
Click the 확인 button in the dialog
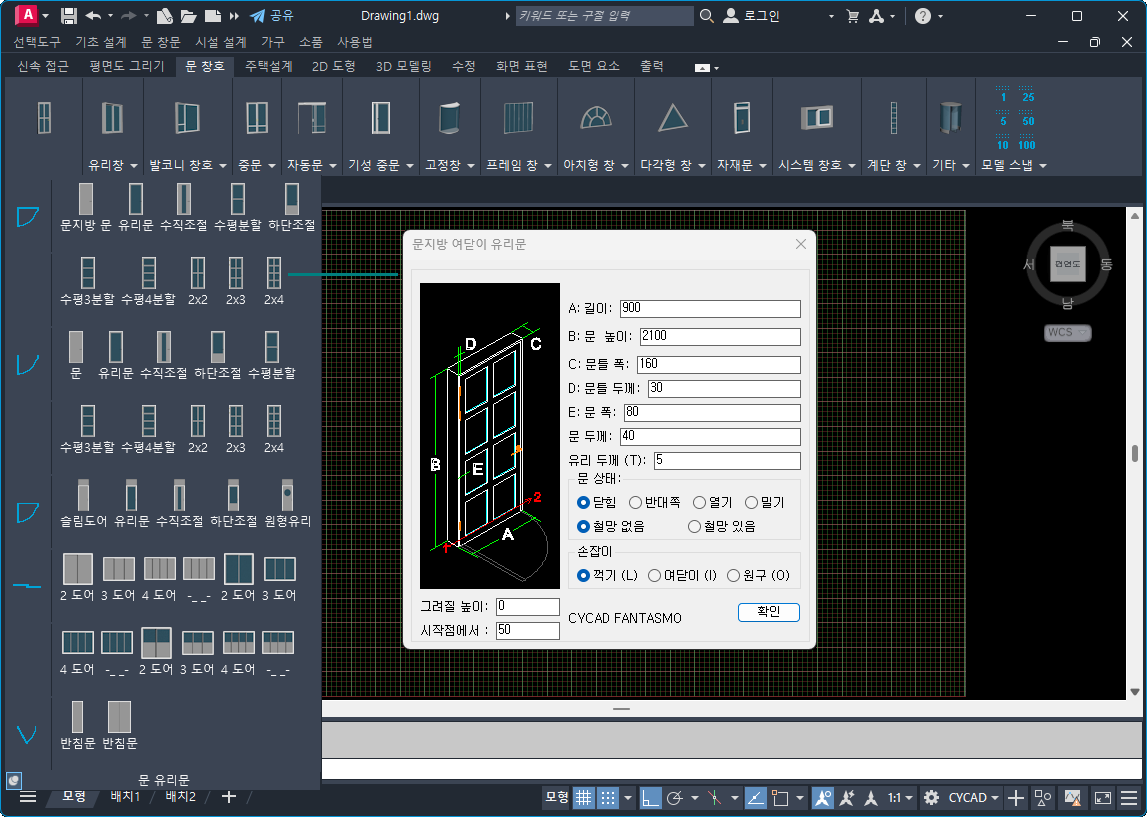click(x=768, y=612)
